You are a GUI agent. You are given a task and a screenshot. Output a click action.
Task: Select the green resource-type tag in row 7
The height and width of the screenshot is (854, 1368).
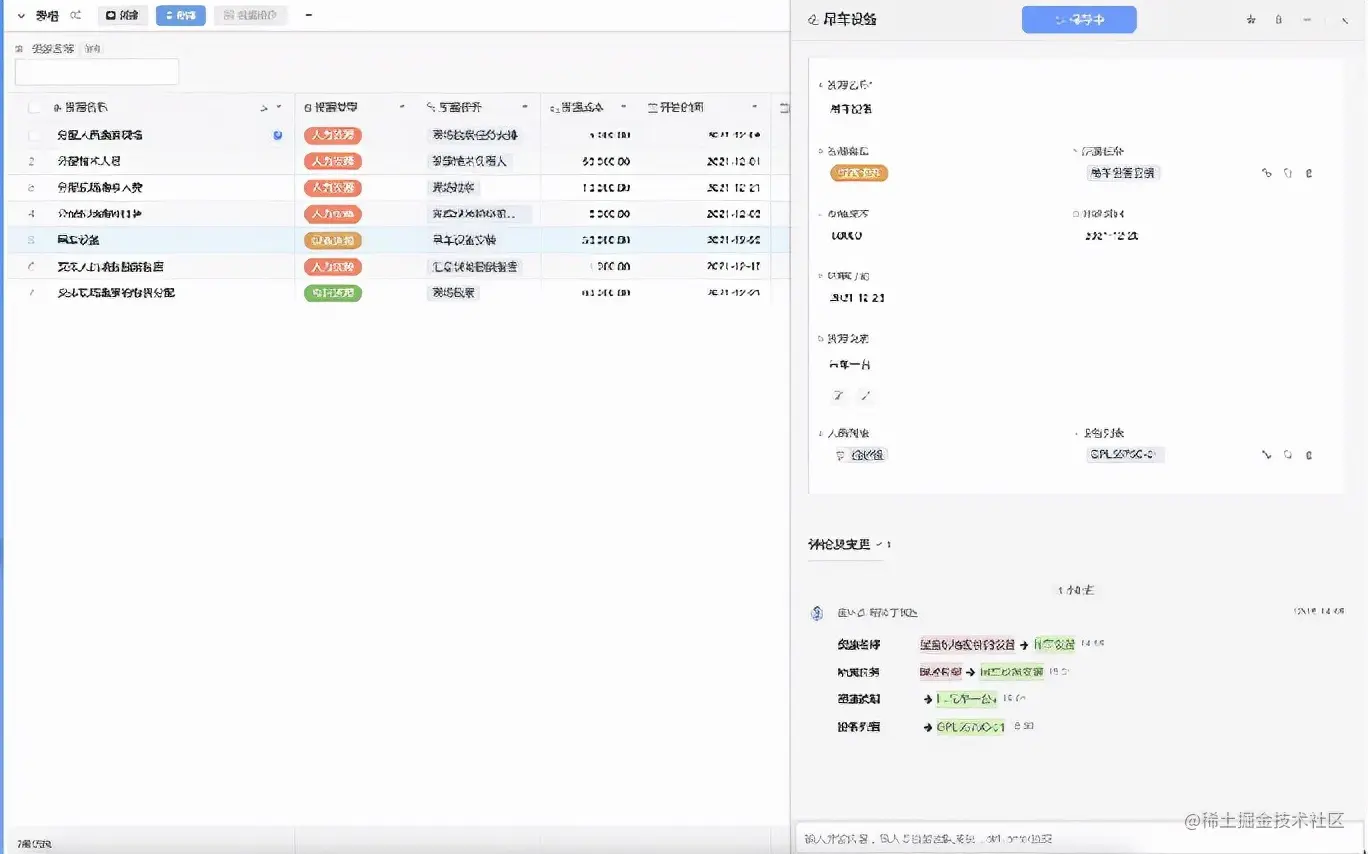pyautogui.click(x=333, y=293)
